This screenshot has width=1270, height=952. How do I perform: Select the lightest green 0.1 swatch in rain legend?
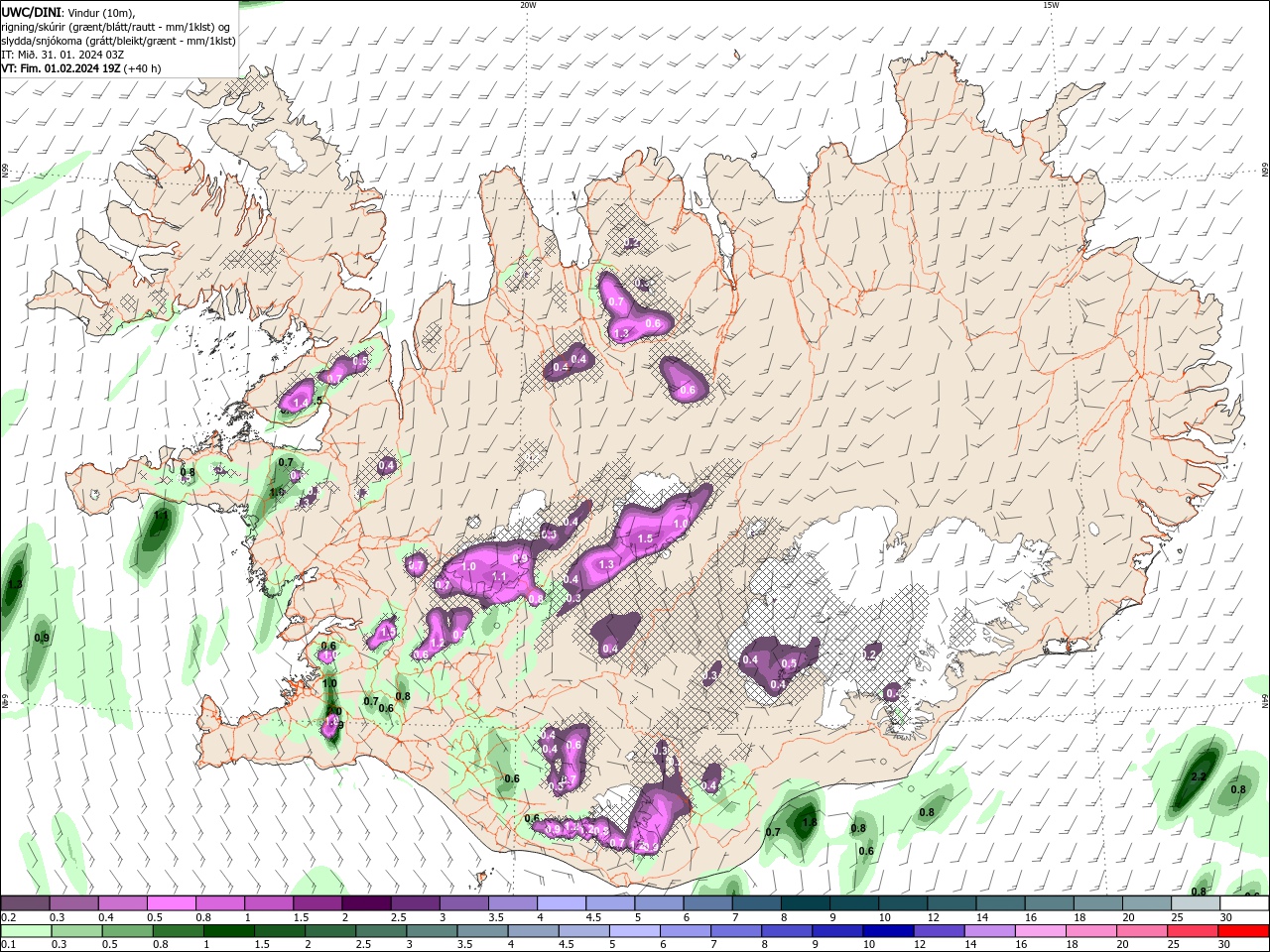click(25, 931)
